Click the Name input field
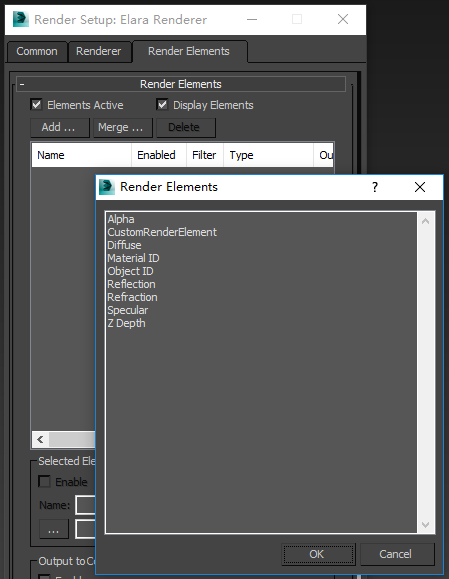The height and width of the screenshot is (579, 449). 86,505
